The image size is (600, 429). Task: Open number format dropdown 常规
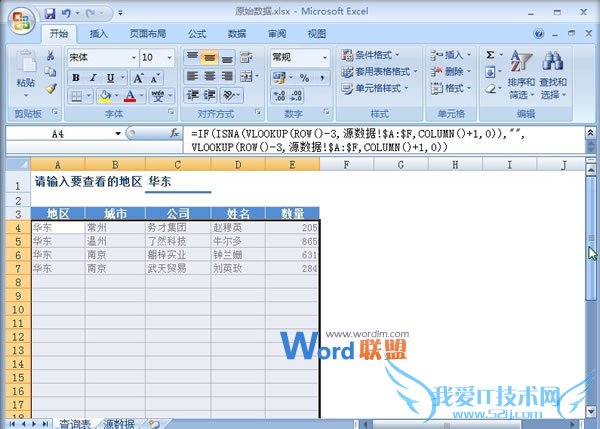[324, 57]
